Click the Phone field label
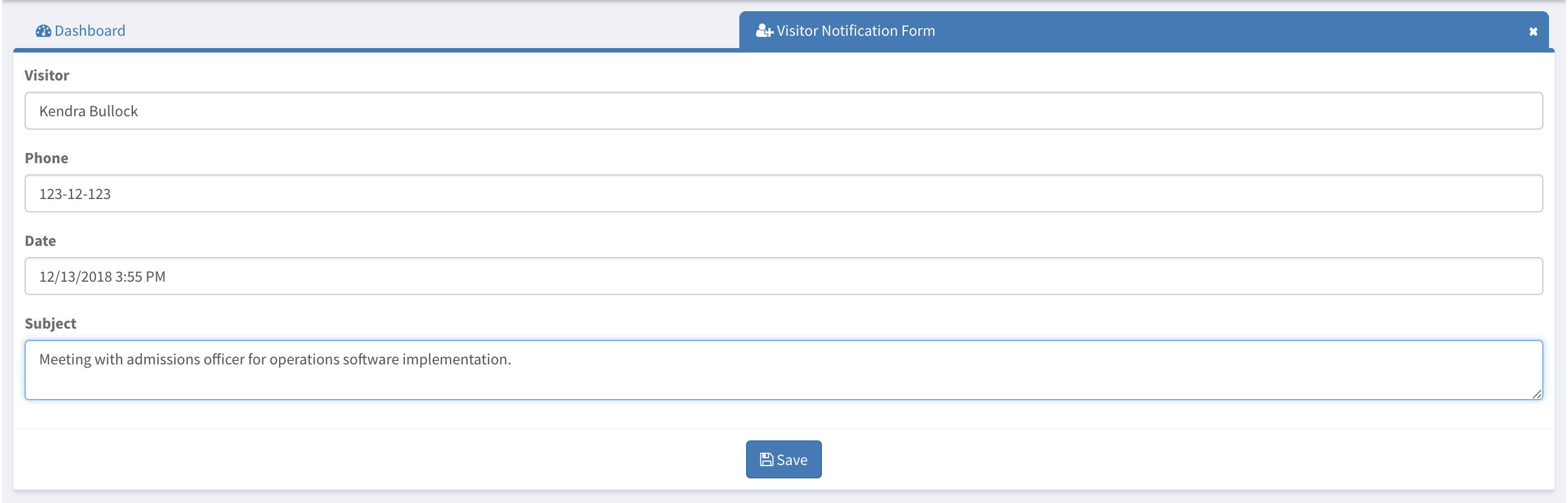This screenshot has height=503, width=1568. coord(46,158)
